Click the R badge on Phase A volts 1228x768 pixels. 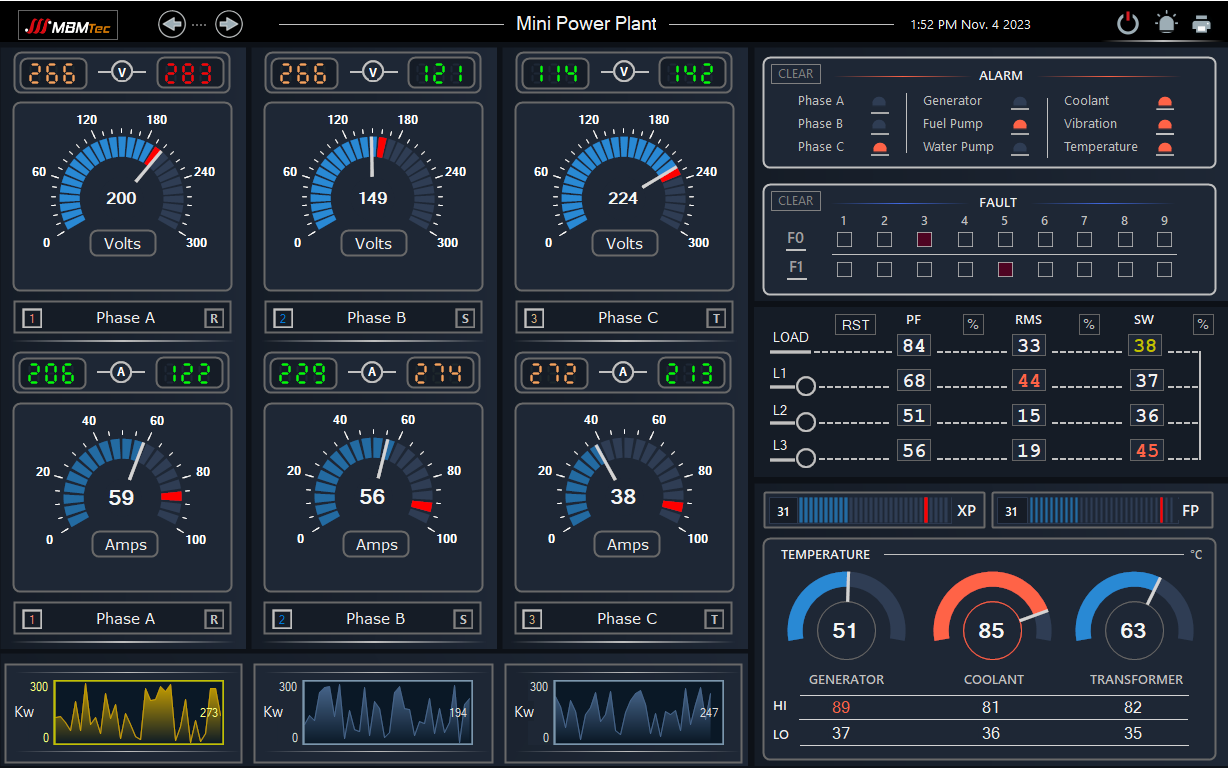[214, 318]
